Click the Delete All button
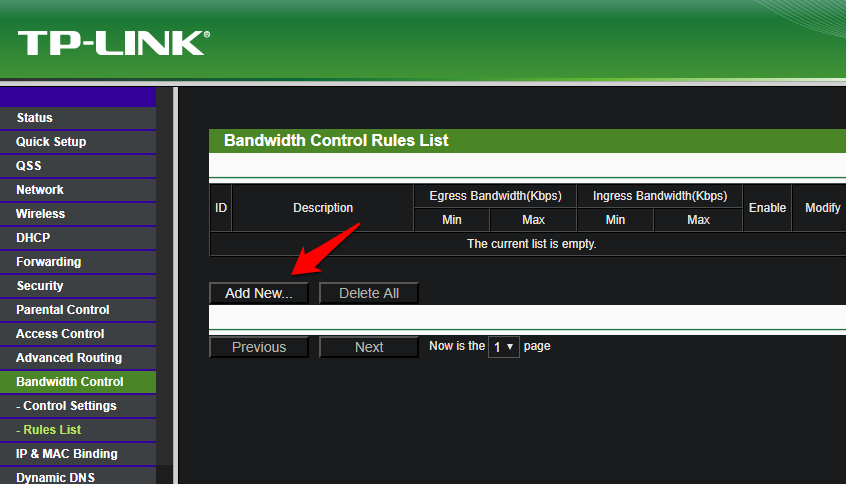846x484 pixels. point(369,293)
